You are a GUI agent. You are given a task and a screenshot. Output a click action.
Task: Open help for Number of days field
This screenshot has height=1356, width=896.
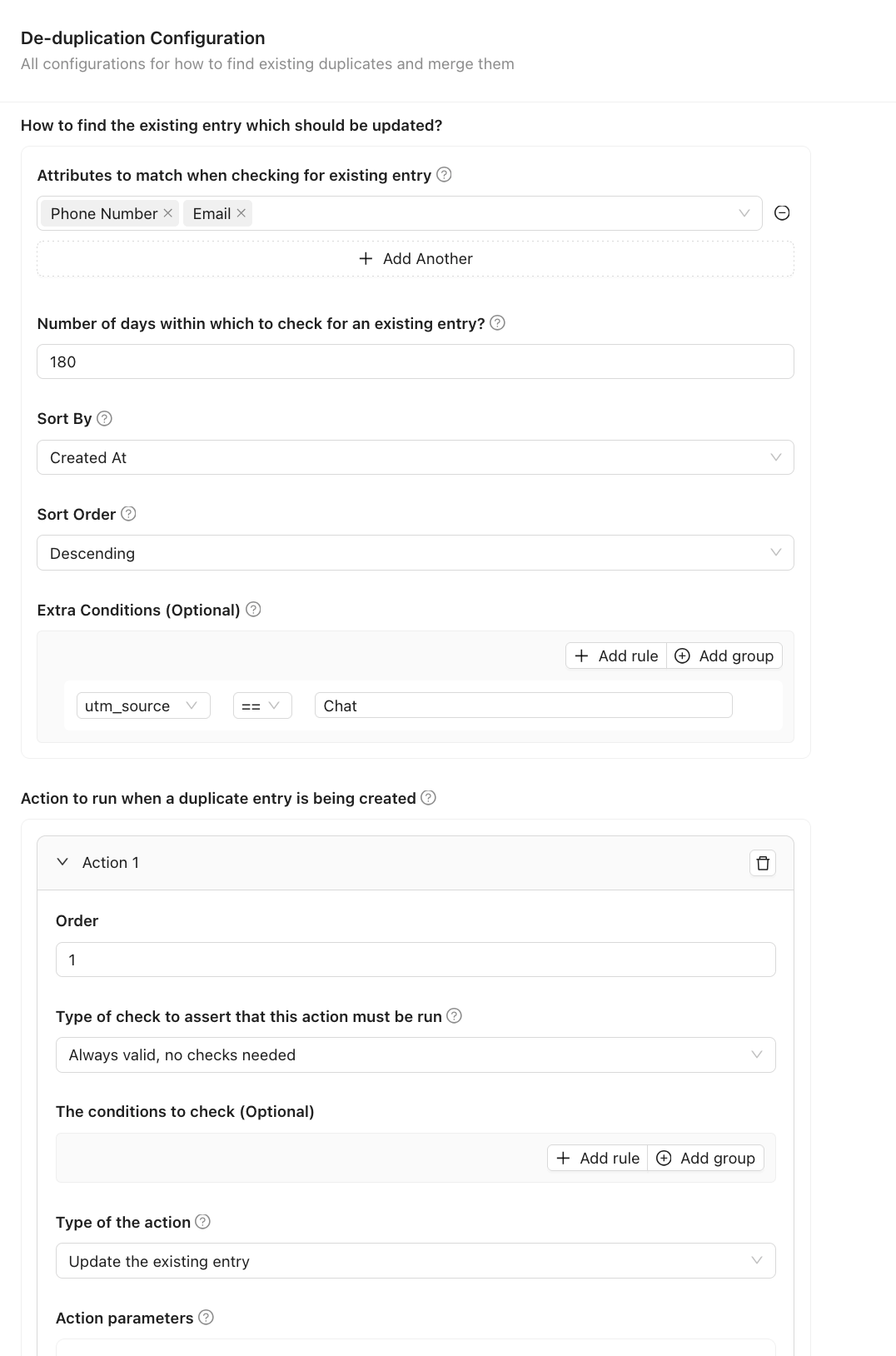coord(498,323)
